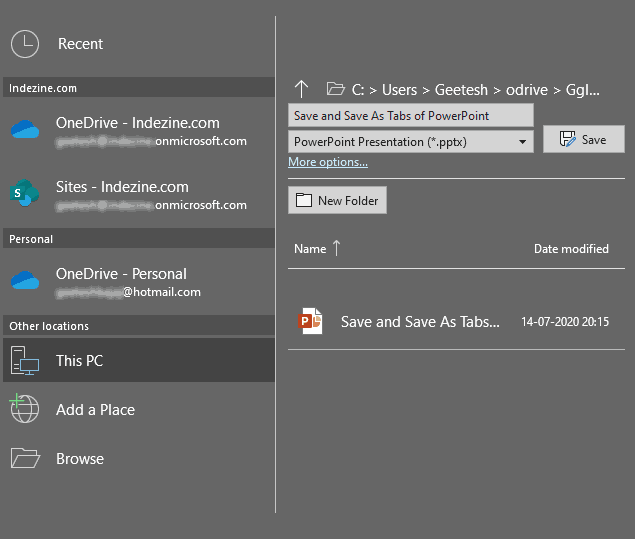Open the More options link

[328, 162]
